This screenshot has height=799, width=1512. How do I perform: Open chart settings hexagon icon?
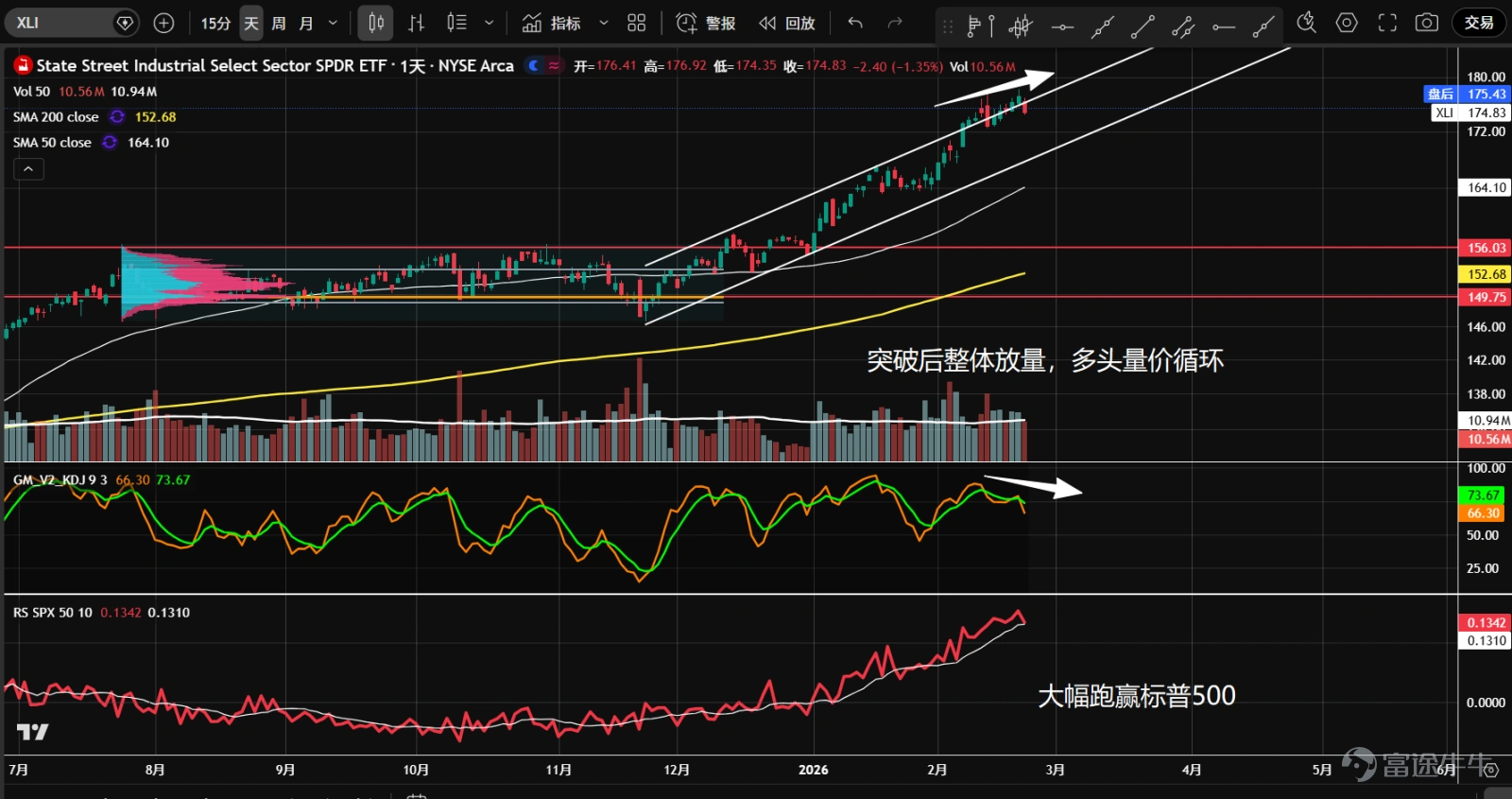[1347, 23]
